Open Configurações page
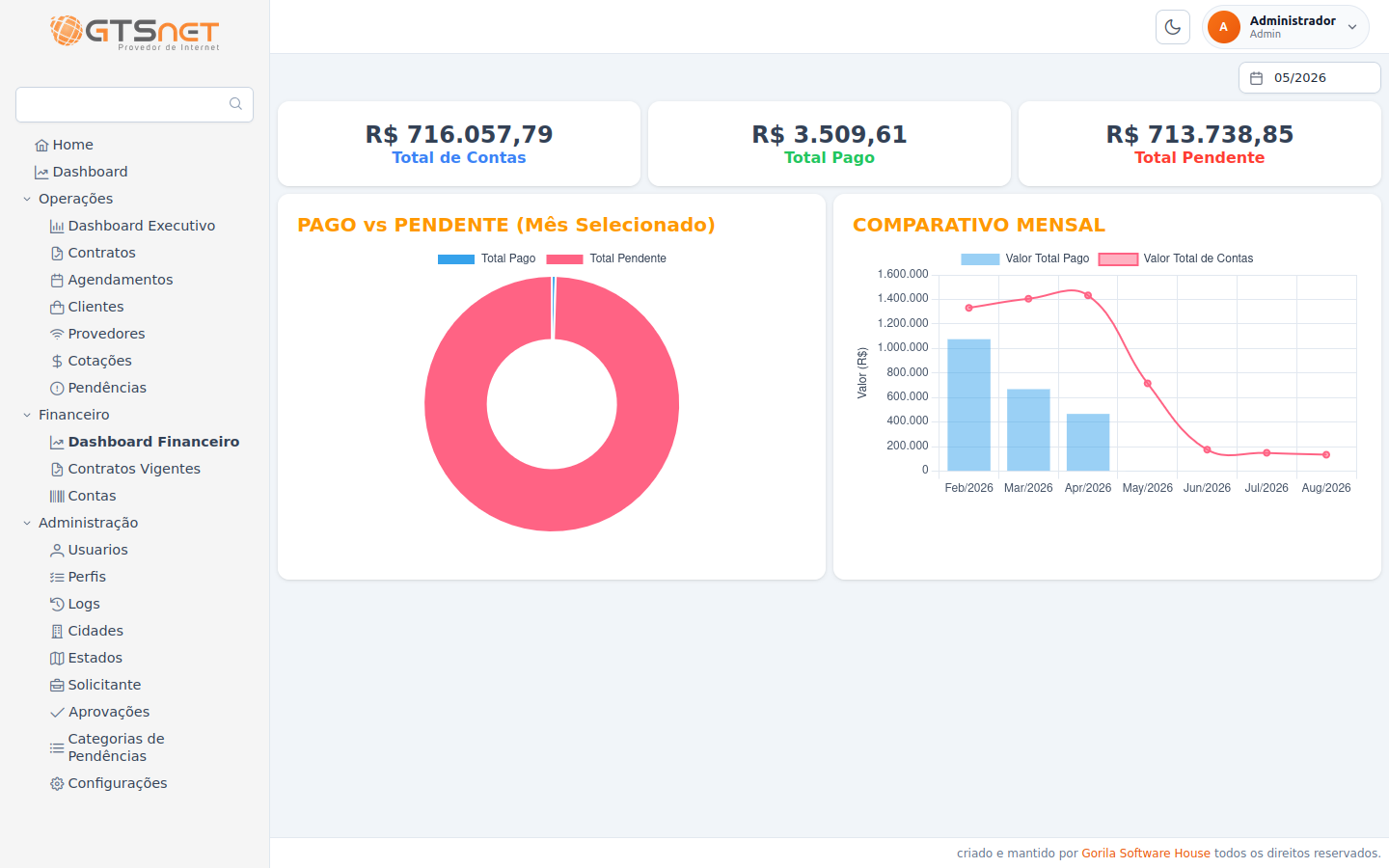1389x868 pixels. point(118,783)
